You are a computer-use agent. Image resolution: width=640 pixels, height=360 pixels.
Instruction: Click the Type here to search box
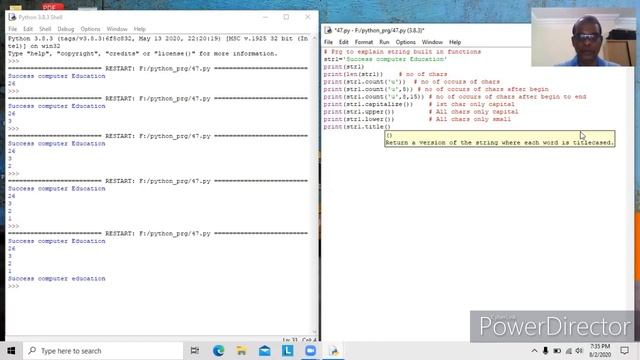coord(103,351)
